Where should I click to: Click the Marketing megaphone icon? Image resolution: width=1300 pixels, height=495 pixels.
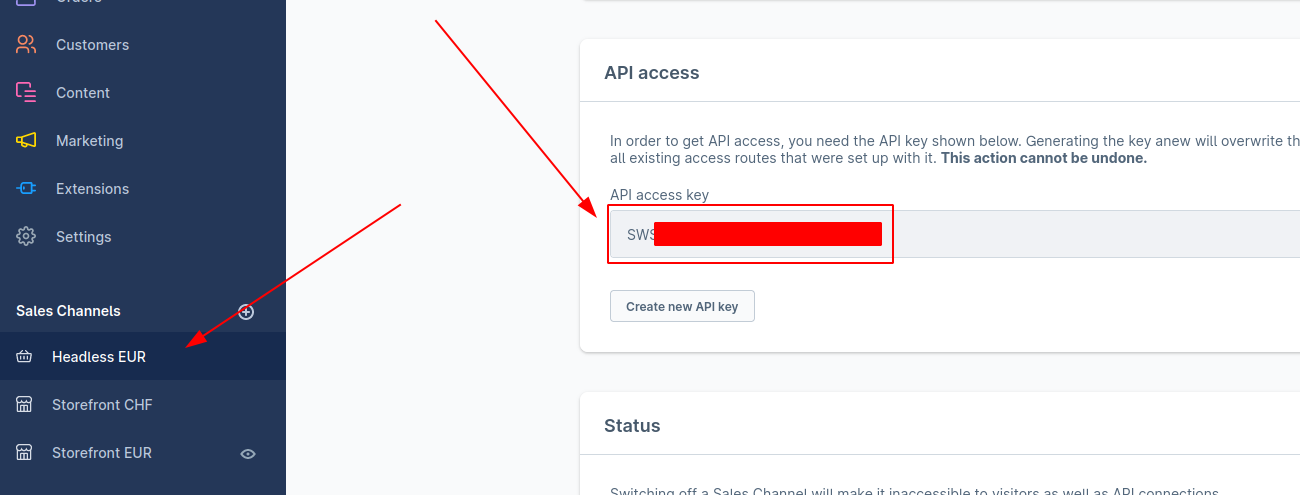[x=26, y=141]
